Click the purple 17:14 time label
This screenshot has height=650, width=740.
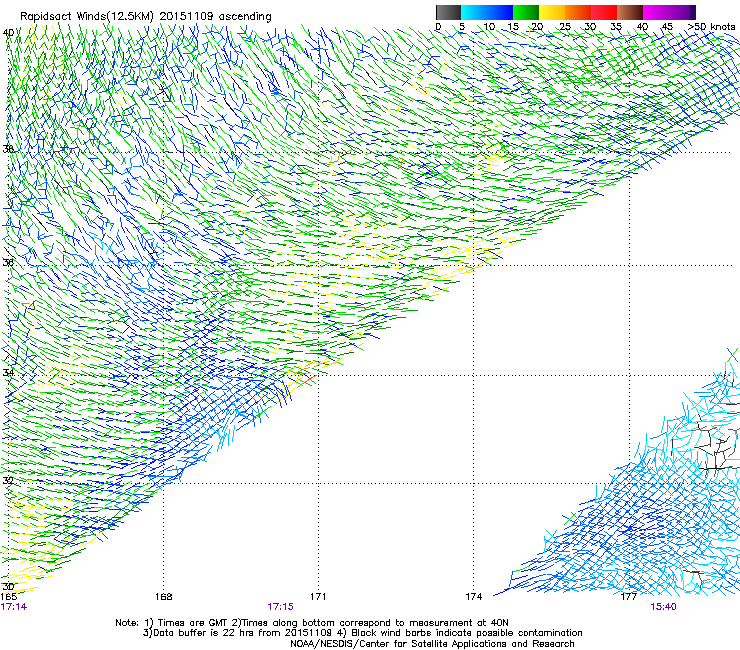click(14, 607)
